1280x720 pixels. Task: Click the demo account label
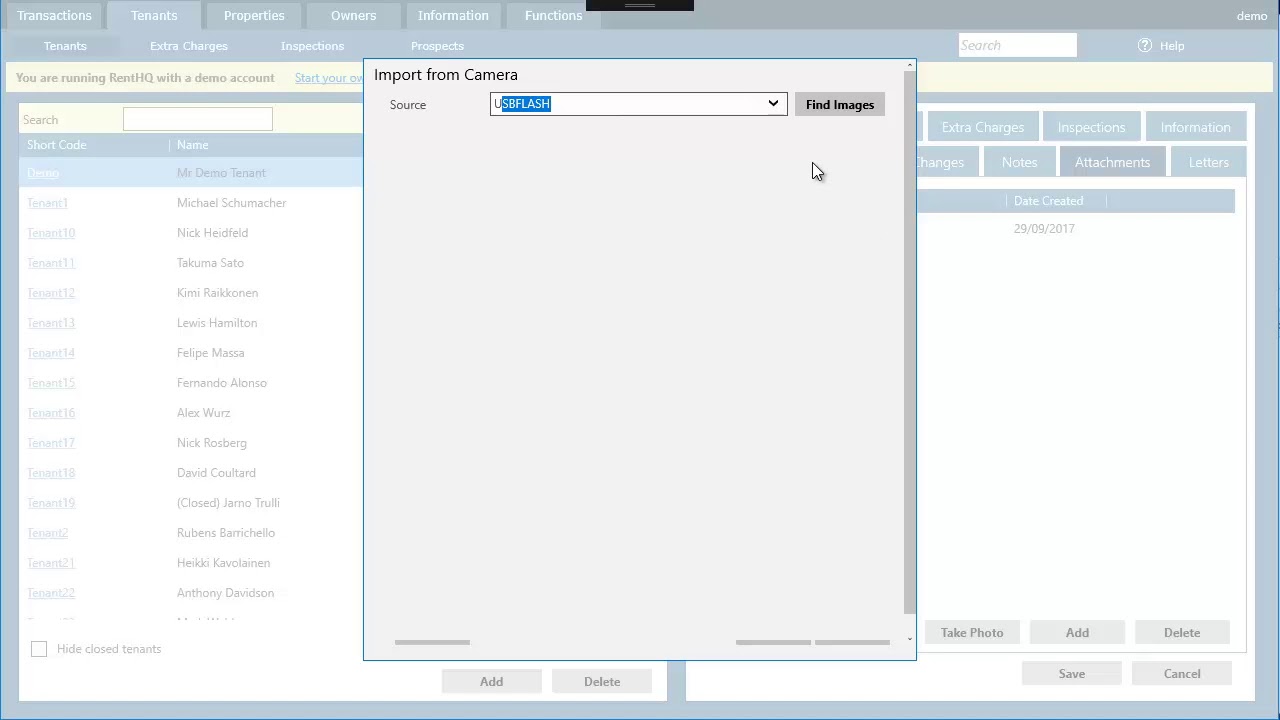pos(1251,16)
